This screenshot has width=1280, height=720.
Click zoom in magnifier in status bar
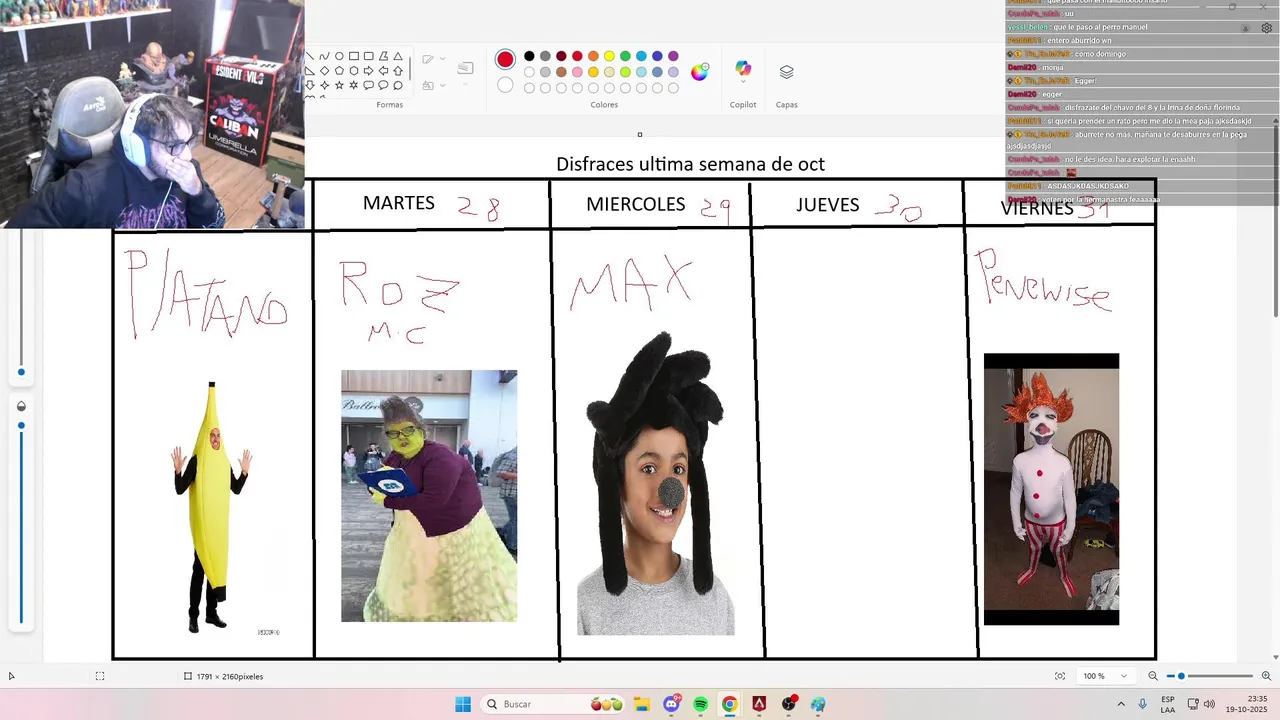[x=1266, y=676]
